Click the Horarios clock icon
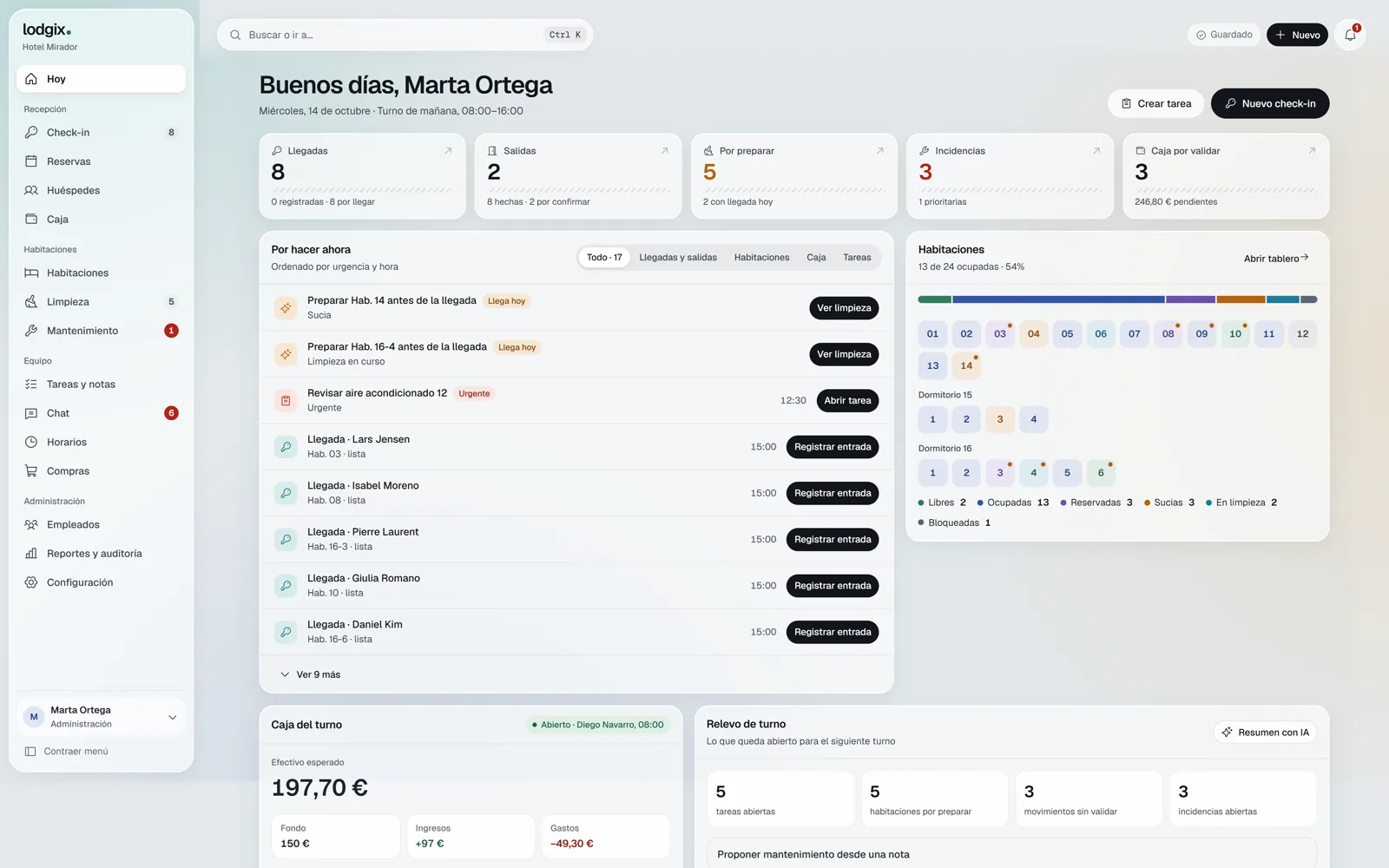 click(x=31, y=442)
